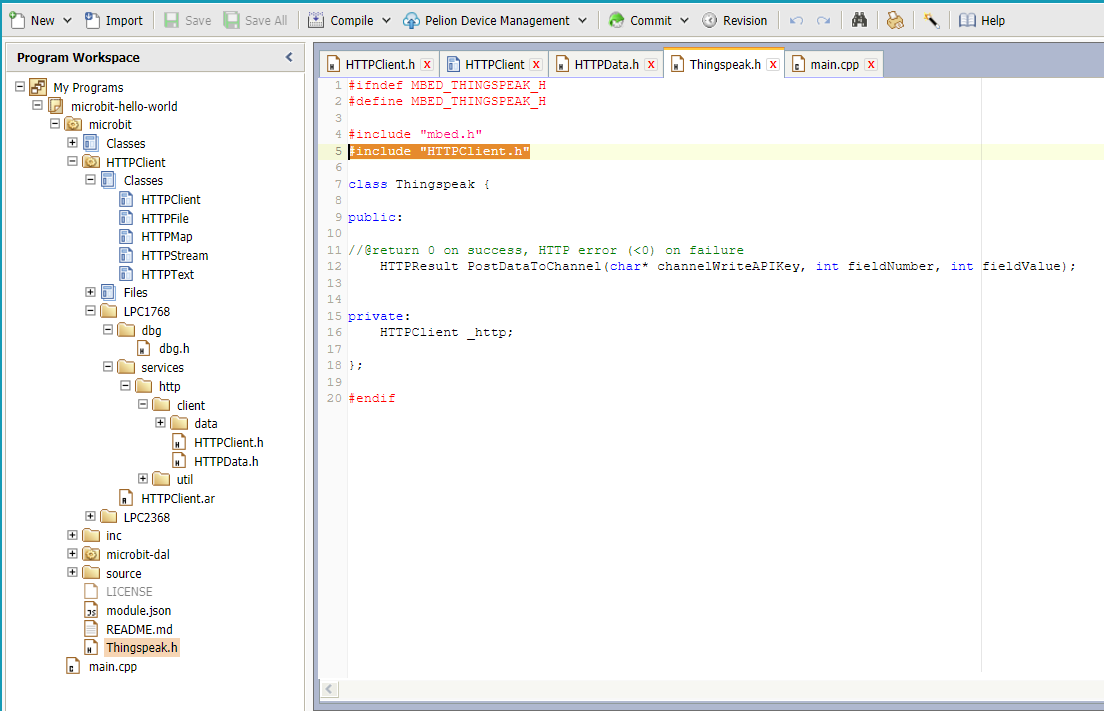Viewport: 1104px width, 711px height.
Task: Open the LICENSE file
Action: click(x=129, y=591)
